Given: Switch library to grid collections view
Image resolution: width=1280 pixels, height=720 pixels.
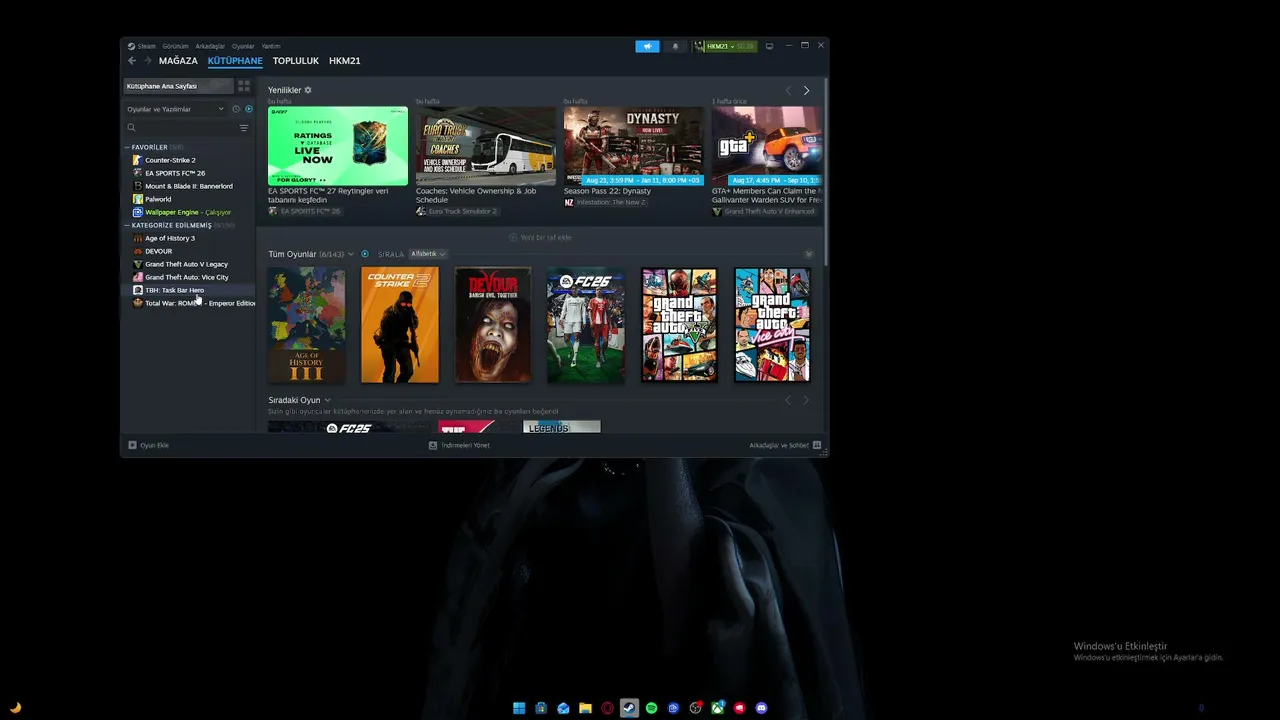Looking at the screenshot, I should pyautogui.click(x=244, y=86).
